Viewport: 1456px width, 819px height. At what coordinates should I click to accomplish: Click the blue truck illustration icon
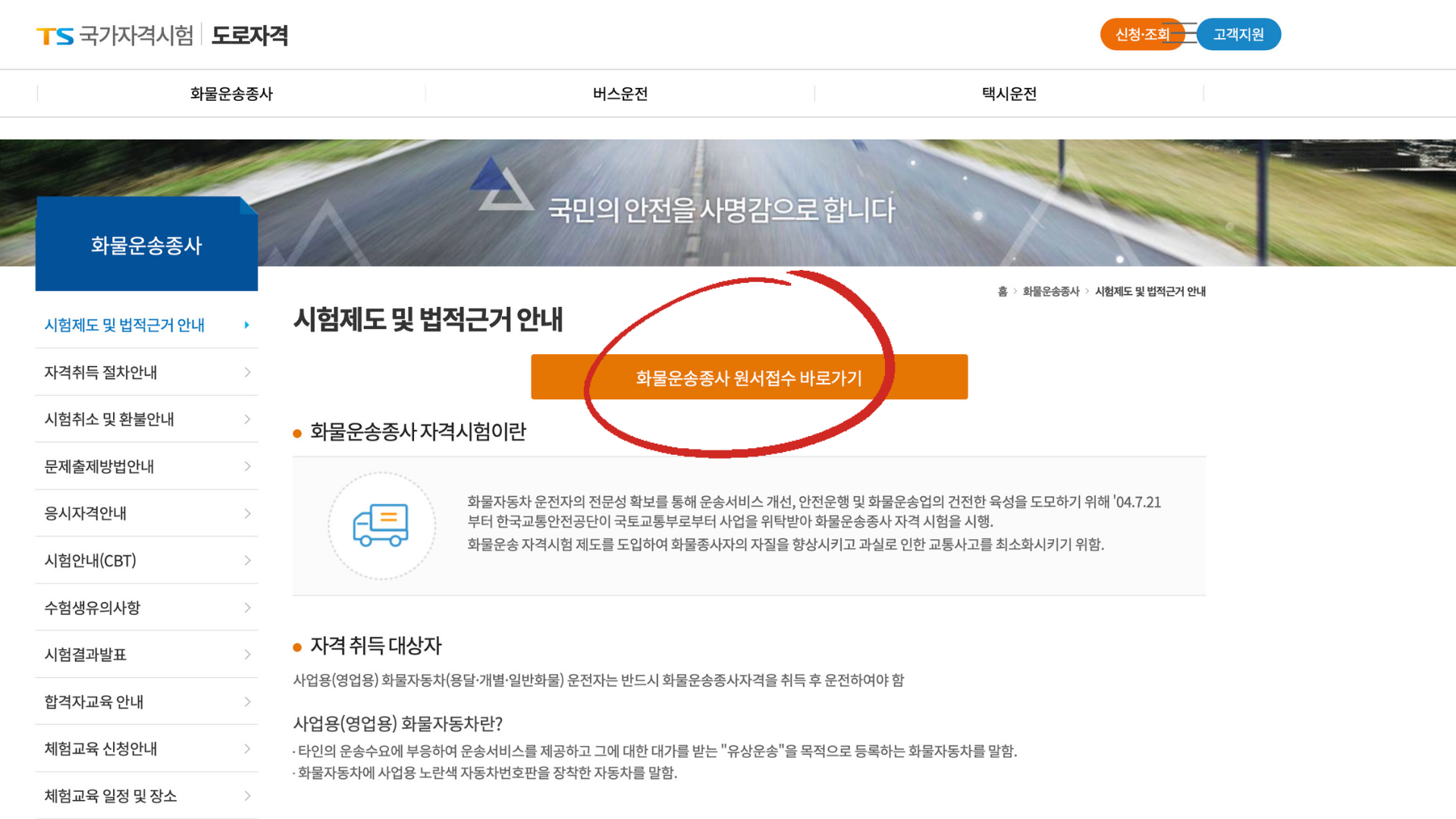click(x=381, y=523)
